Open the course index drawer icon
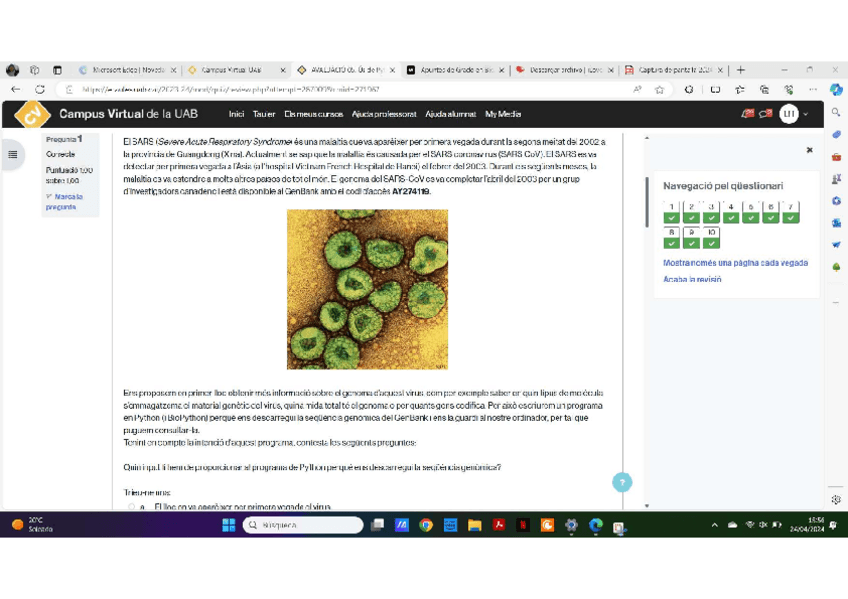848x599 pixels. pyautogui.click(x=13, y=155)
